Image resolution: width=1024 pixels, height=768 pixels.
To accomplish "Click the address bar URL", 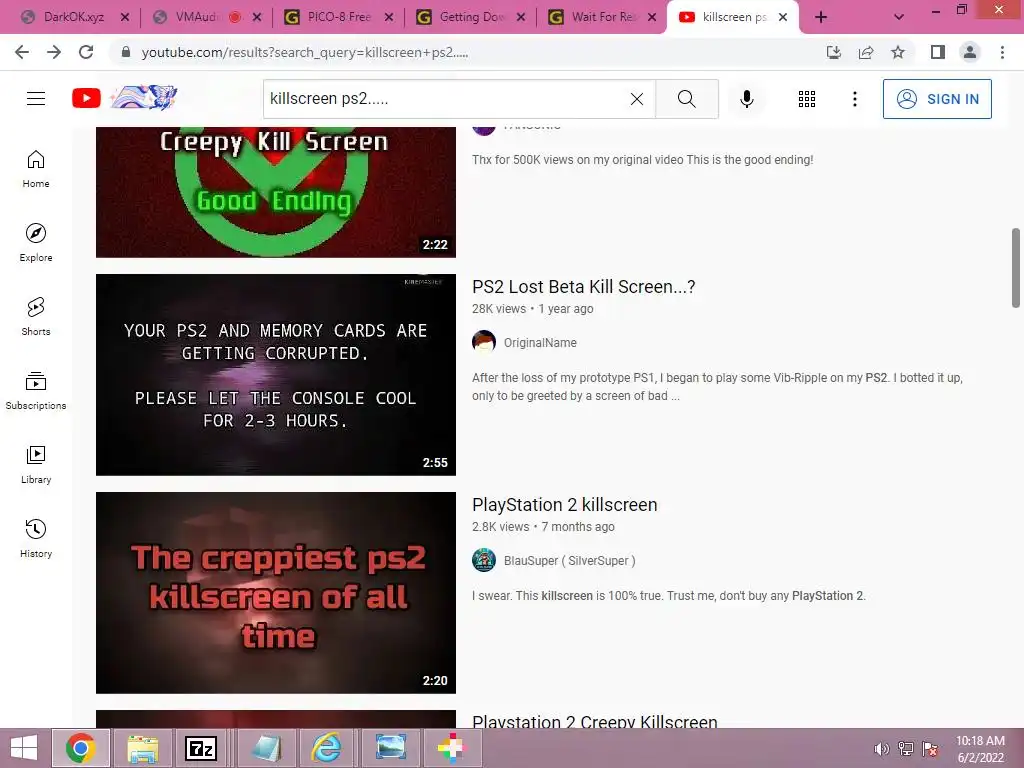I will coord(304,52).
